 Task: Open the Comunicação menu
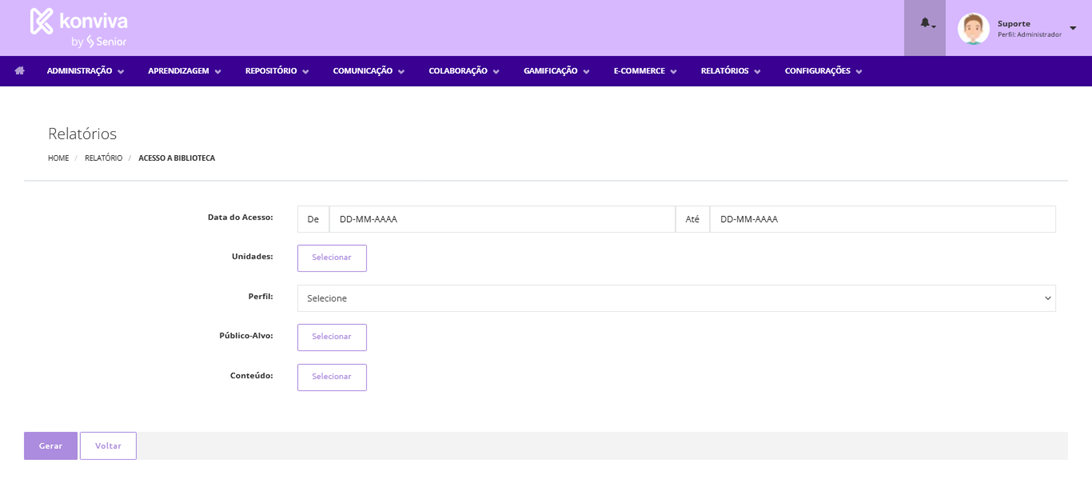[368, 71]
